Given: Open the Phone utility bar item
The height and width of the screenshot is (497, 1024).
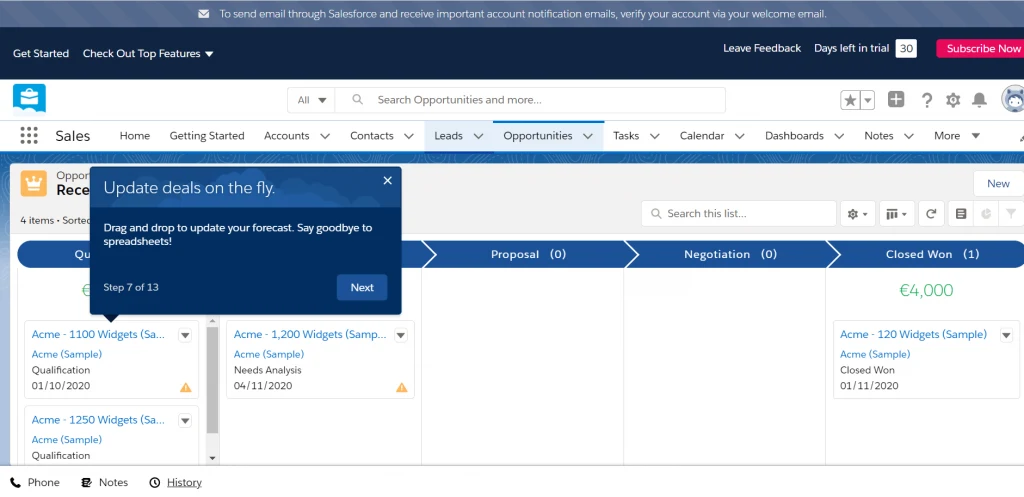Looking at the screenshot, I should [35, 483].
